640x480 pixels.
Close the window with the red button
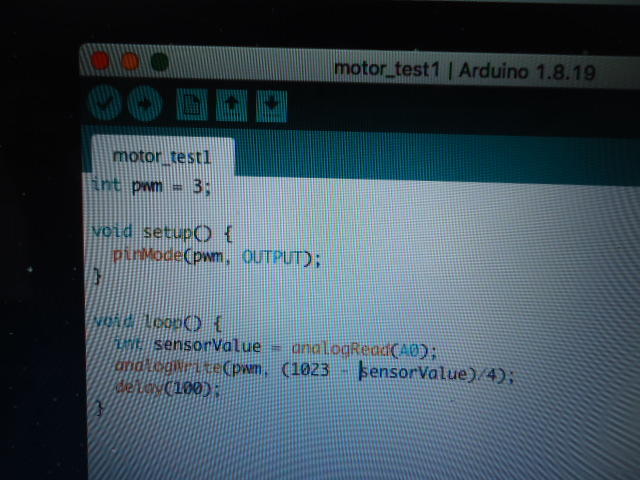click(100, 61)
